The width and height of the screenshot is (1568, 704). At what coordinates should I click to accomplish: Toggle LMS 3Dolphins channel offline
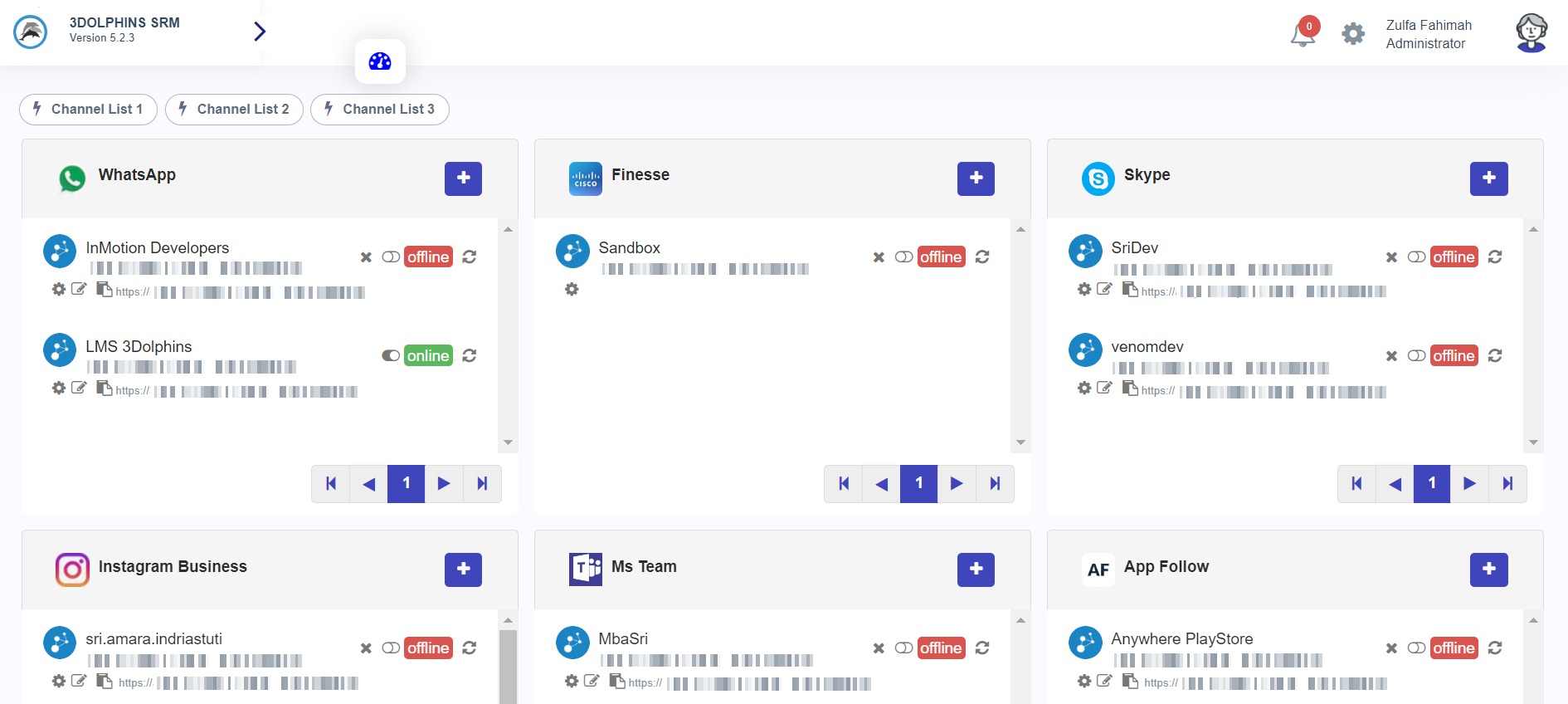pos(391,356)
